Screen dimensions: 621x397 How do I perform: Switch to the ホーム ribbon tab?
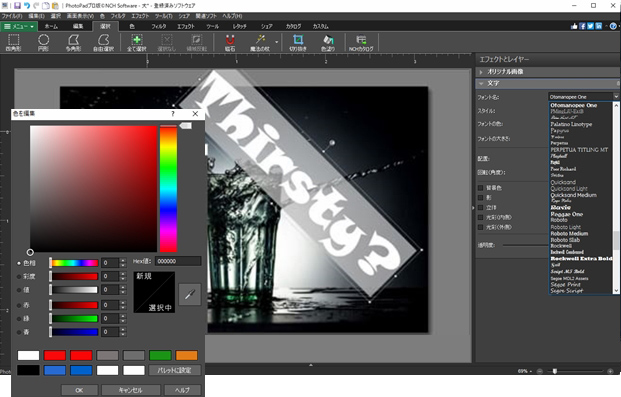point(51,27)
